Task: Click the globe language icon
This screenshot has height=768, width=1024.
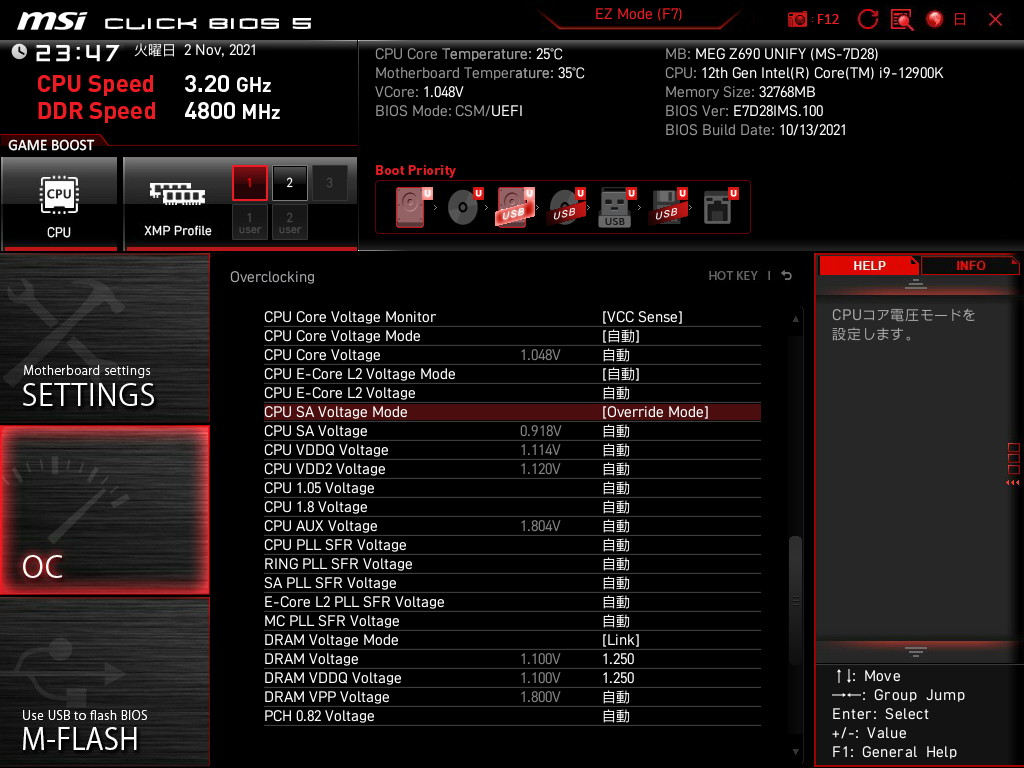Action: tap(935, 20)
